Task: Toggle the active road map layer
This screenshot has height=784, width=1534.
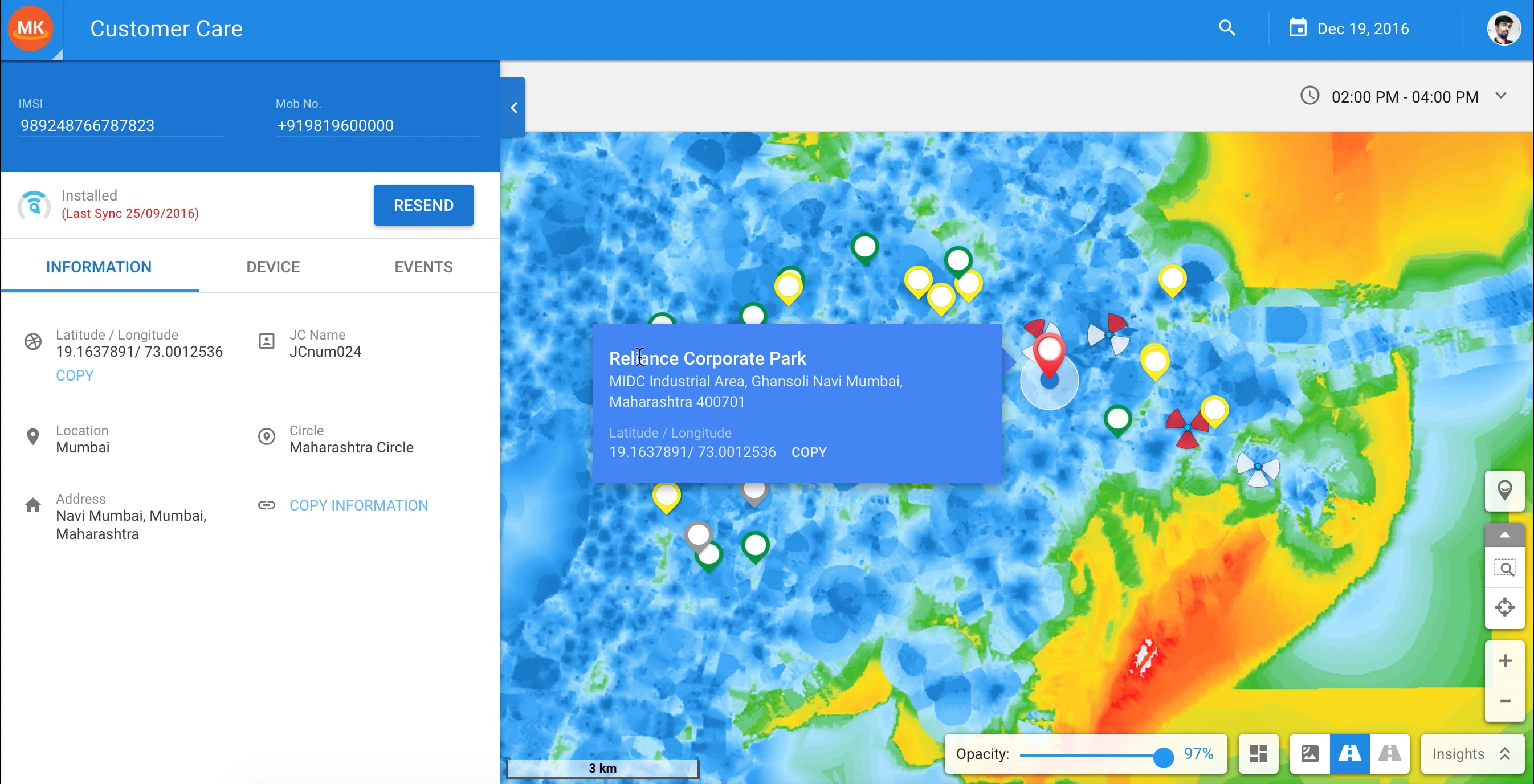Action: click(x=1349, y=754)
